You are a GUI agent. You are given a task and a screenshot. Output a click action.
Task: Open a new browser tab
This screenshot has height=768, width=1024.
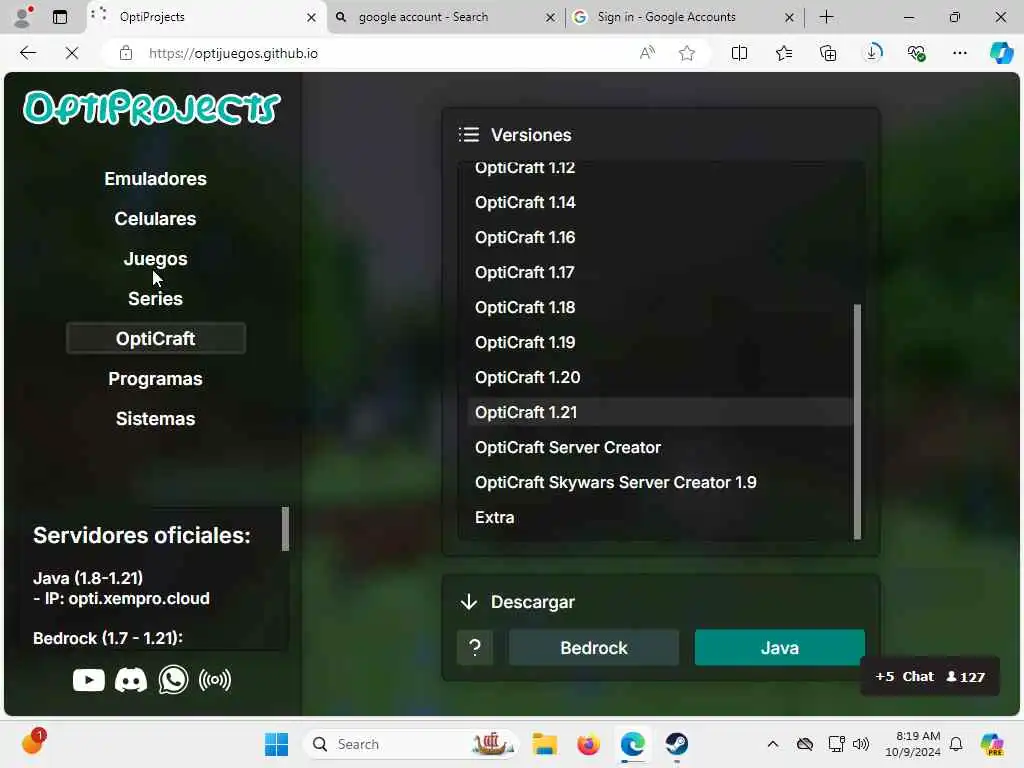click(826, 17)
